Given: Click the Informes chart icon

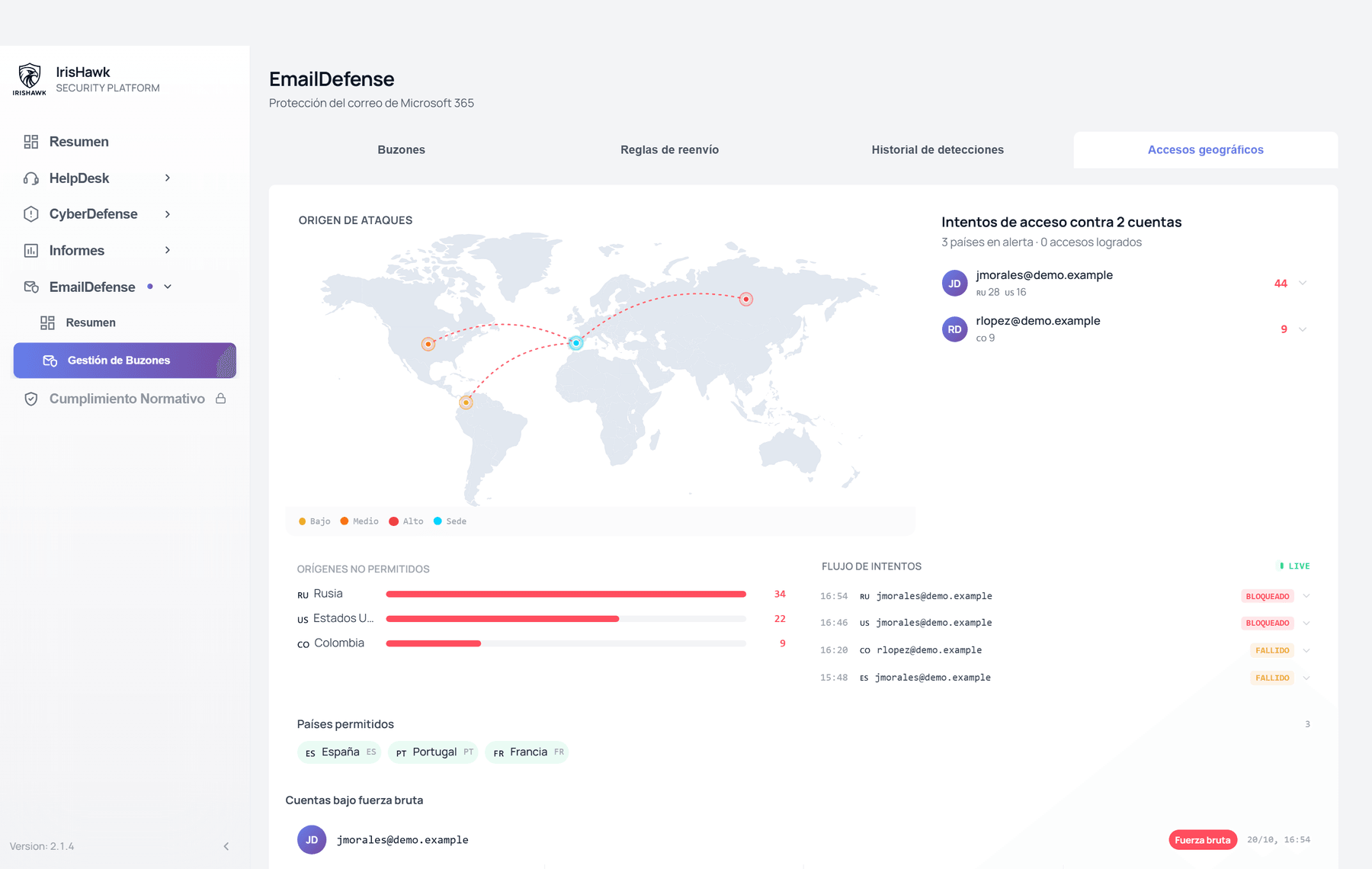Looking at the screenshot, I should point(31,251).
